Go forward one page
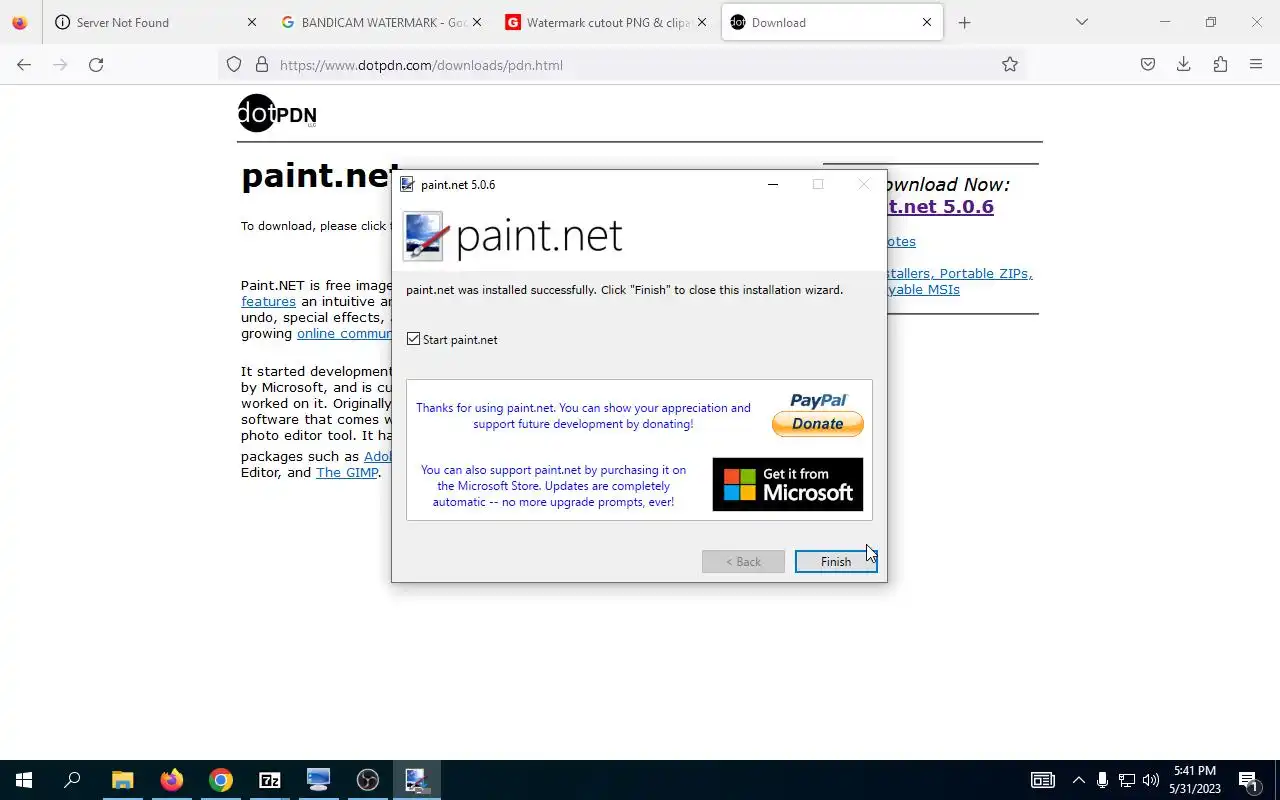This screenshot has height=800, width=1280. tap(60, 65)
